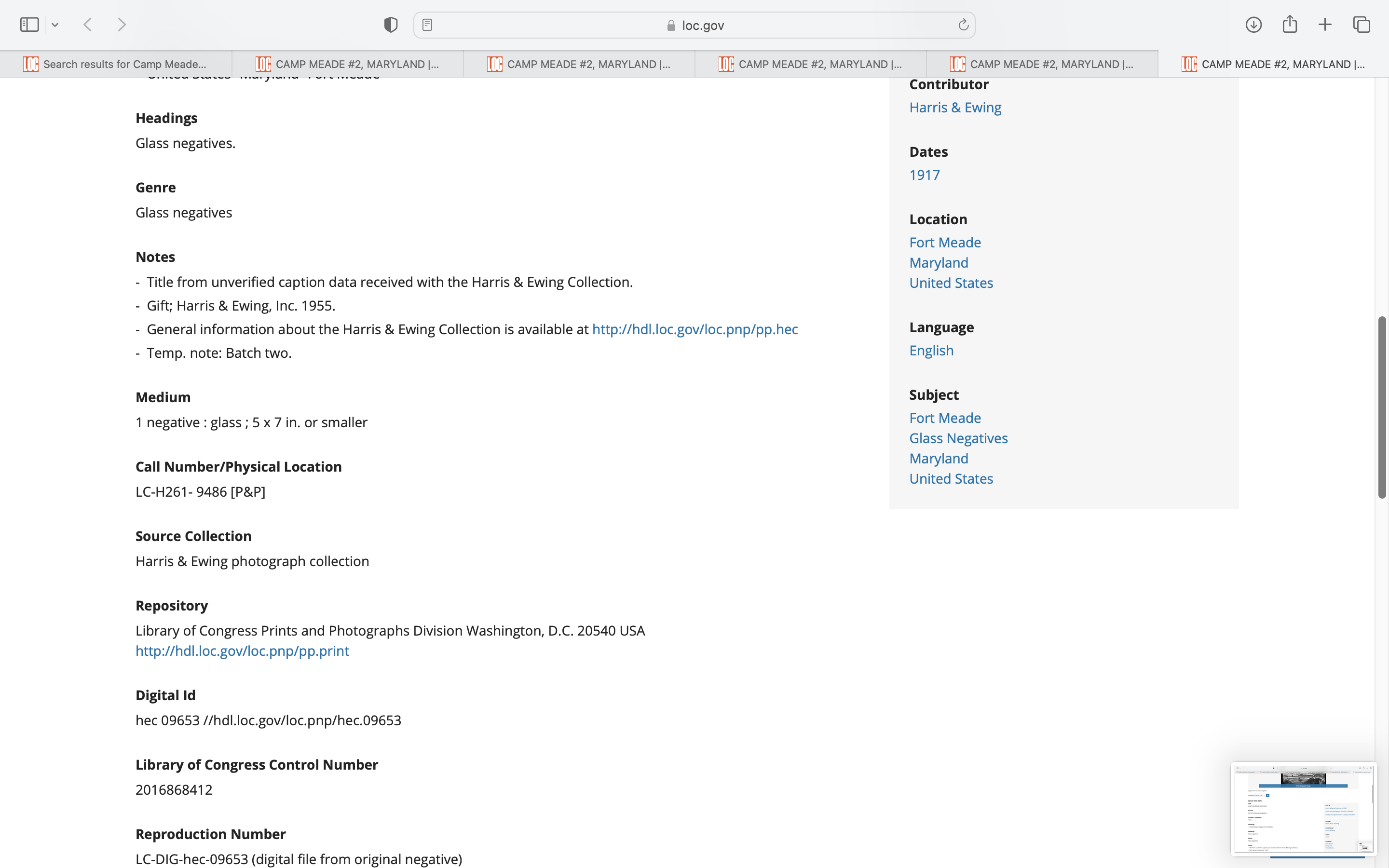Viewport: 1389px width, 868px height.
Task: Toggle the Safari sidebar icon
Action: tap(29, 25)
